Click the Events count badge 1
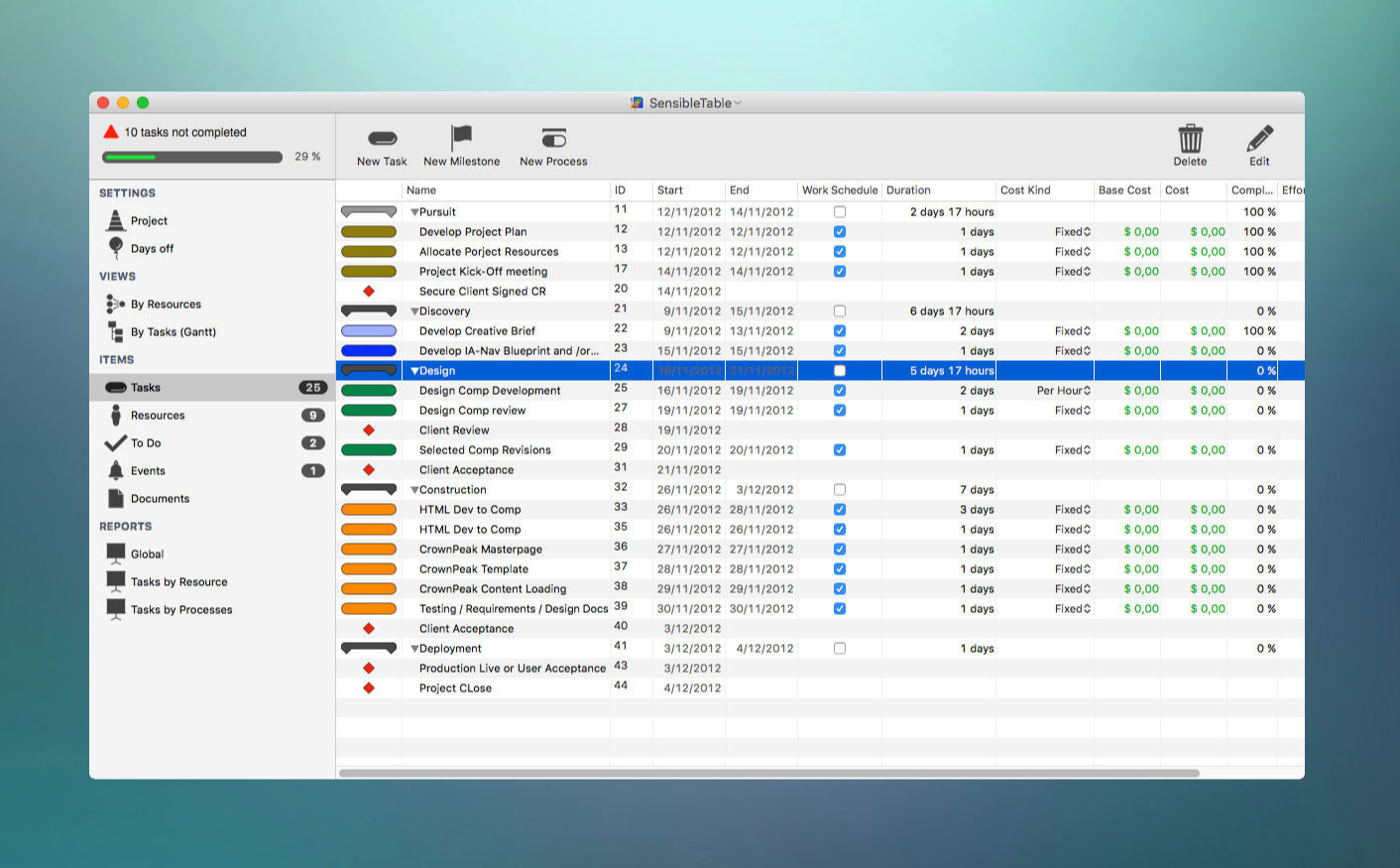 pos(313,471)
